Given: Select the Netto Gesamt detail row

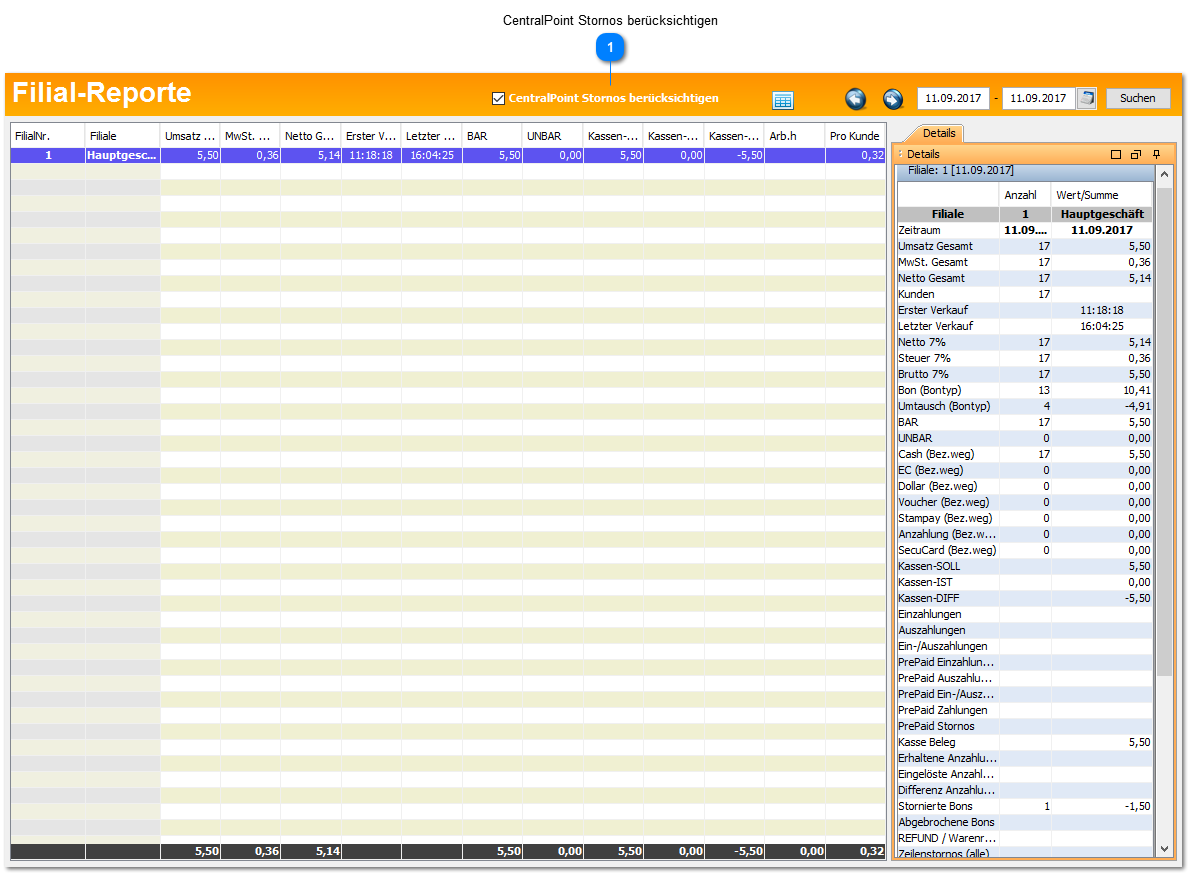Looking at the screenshot, I should [x=1025, y=278].
